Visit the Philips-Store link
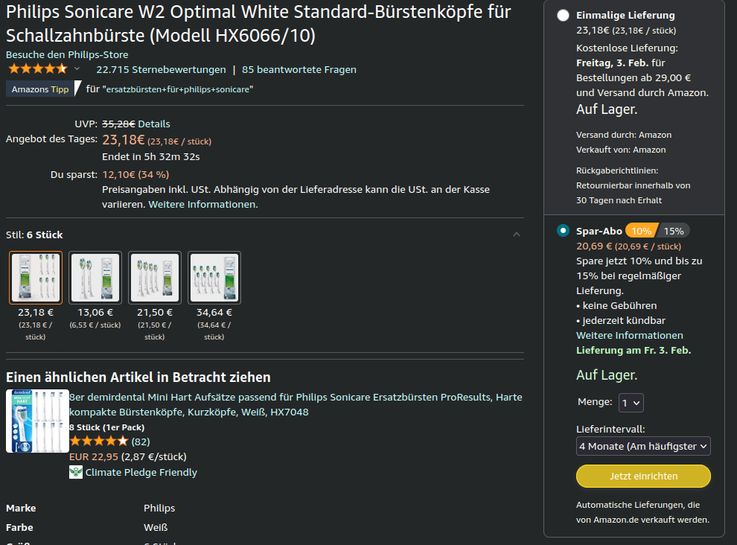Screen dimensions: 737x545 click(67, 54)
